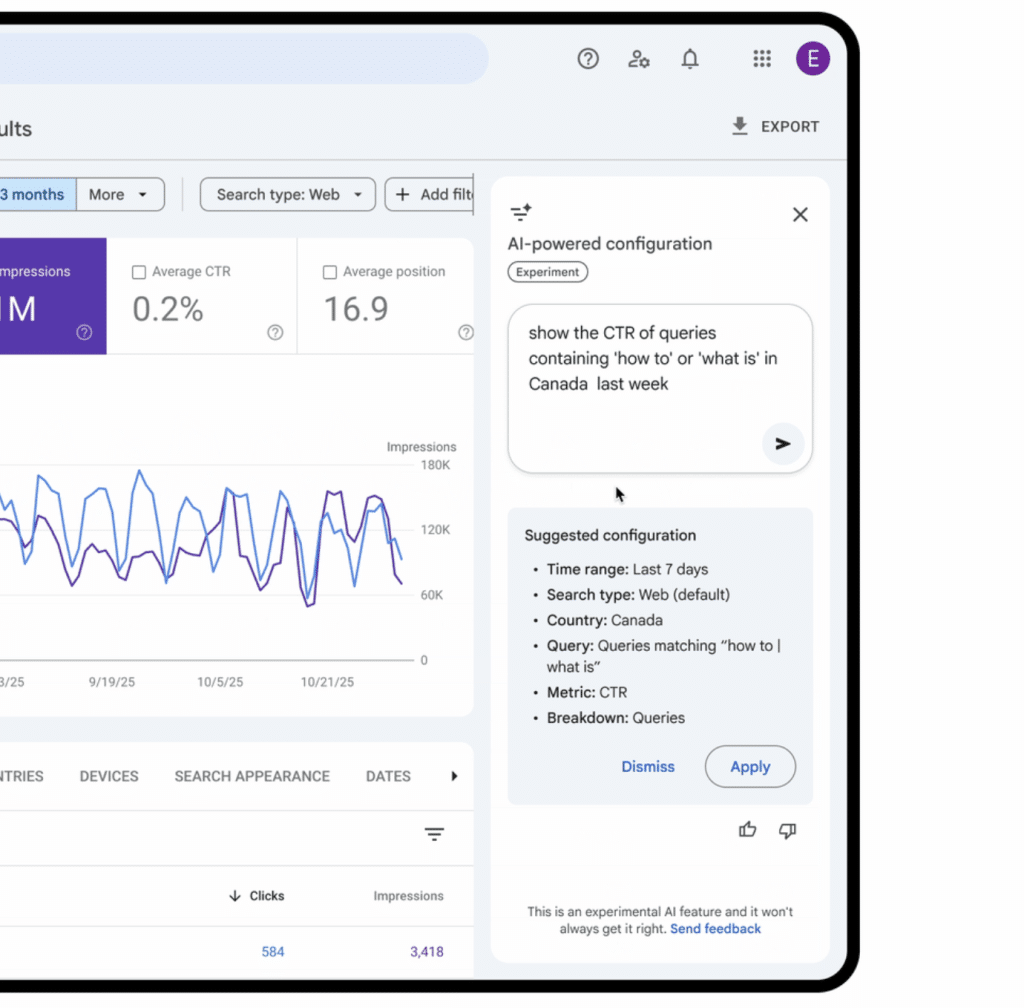
Task: Apply the suggested configuration
Action: coord(750,767)
